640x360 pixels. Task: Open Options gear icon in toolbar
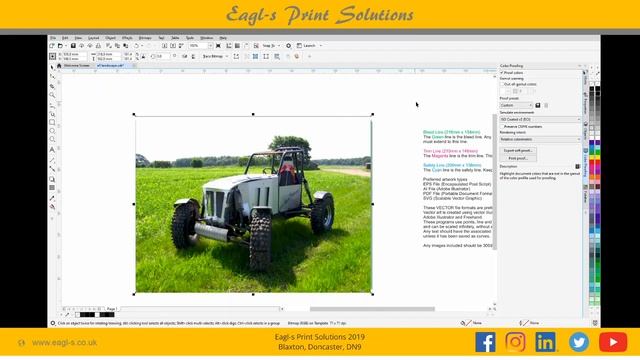tap(289, 46)
